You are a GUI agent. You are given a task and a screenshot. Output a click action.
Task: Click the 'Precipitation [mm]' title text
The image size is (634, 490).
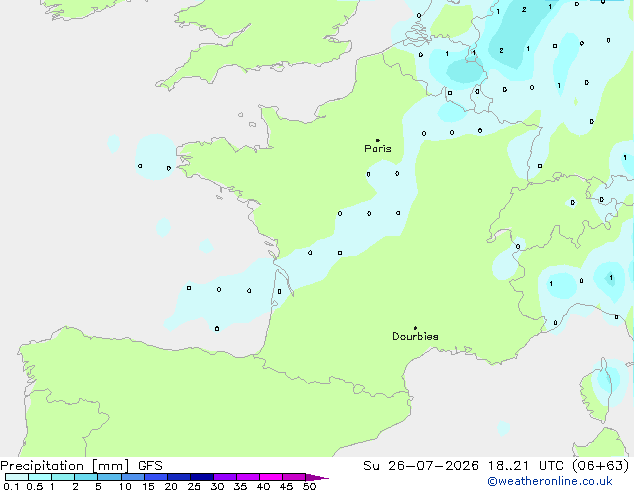click(x=65, y=466)
